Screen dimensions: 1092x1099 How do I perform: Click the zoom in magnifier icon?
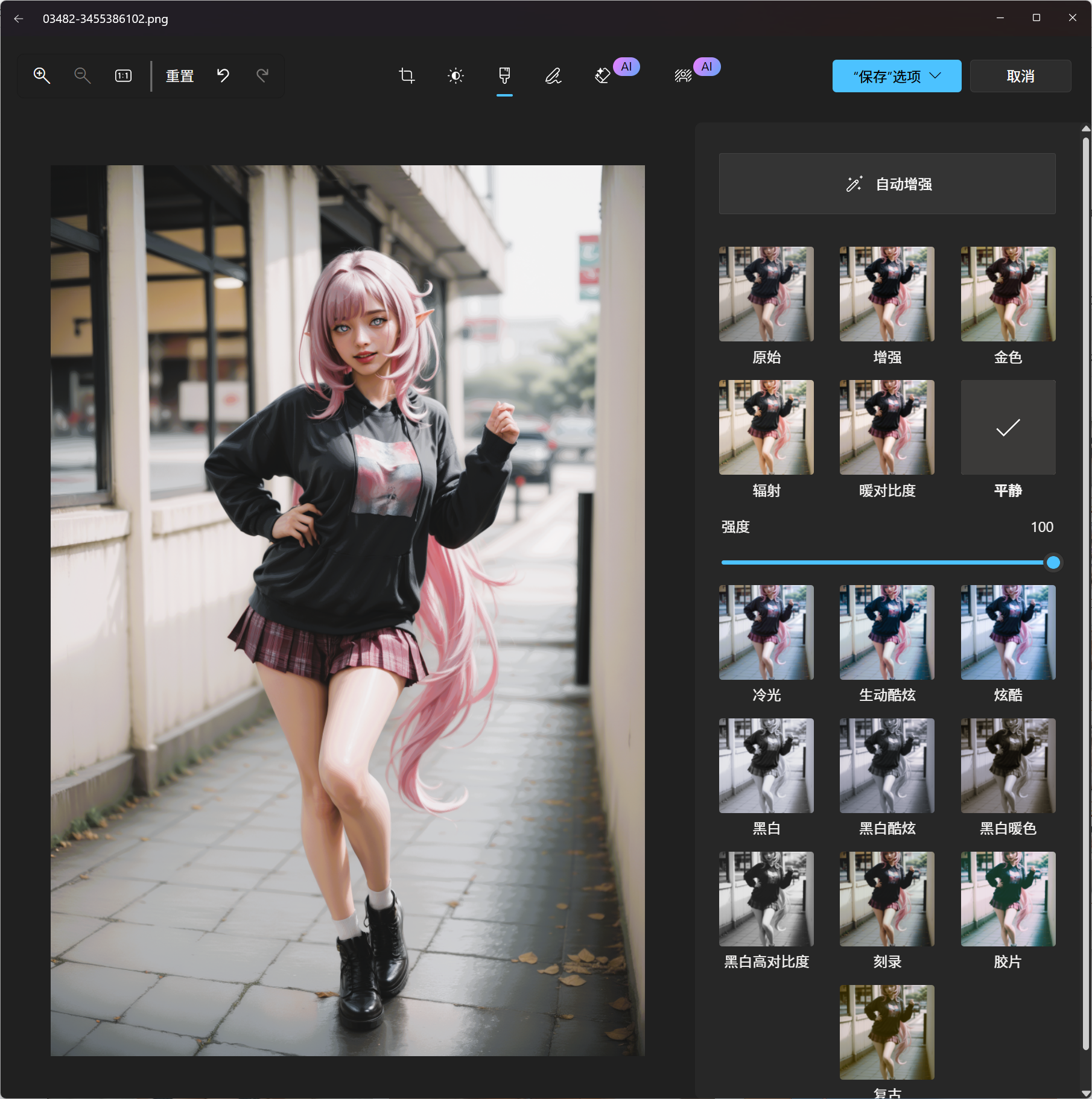point(42,75)
